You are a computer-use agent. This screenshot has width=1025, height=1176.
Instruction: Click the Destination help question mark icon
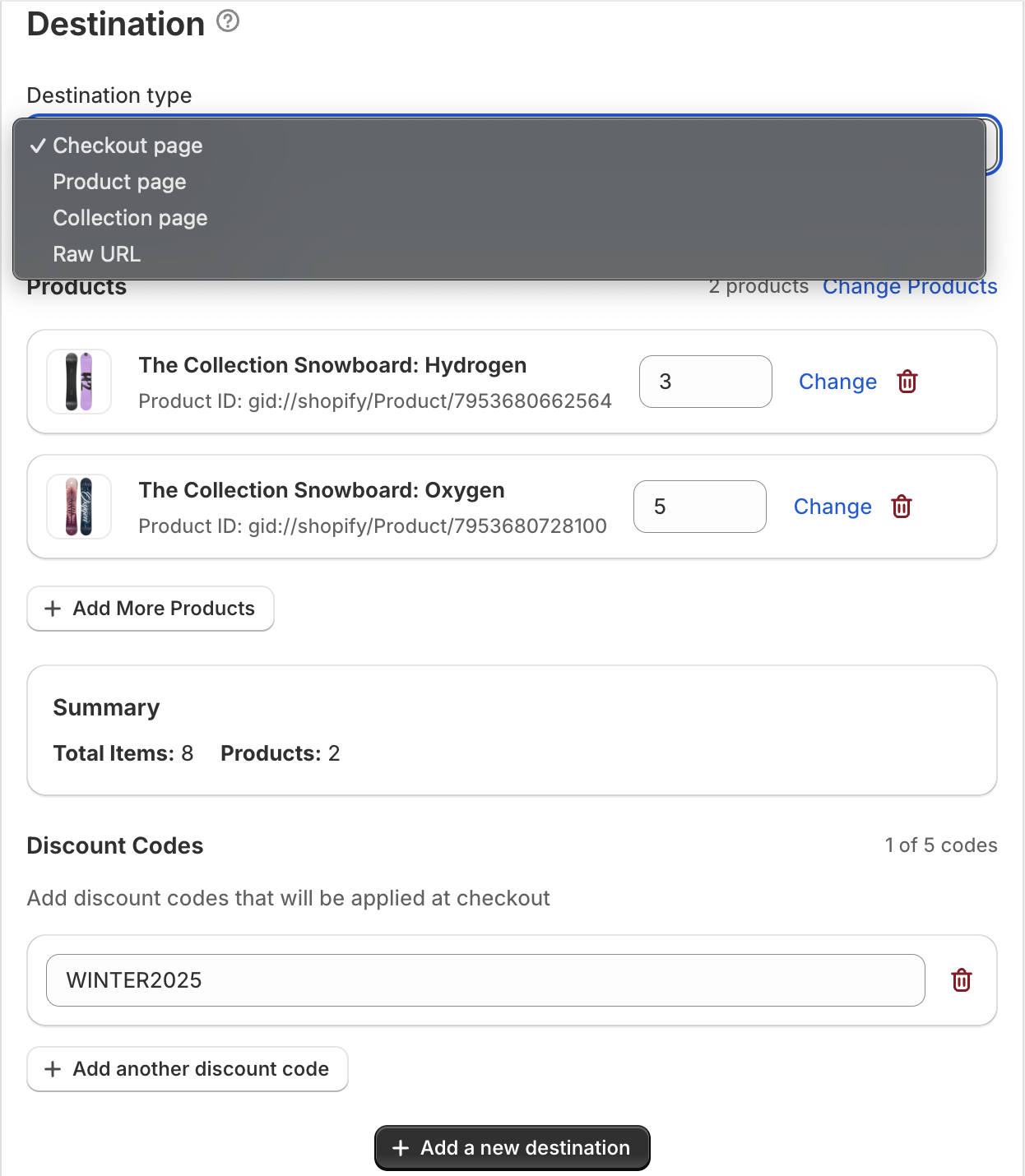(228, 21)
